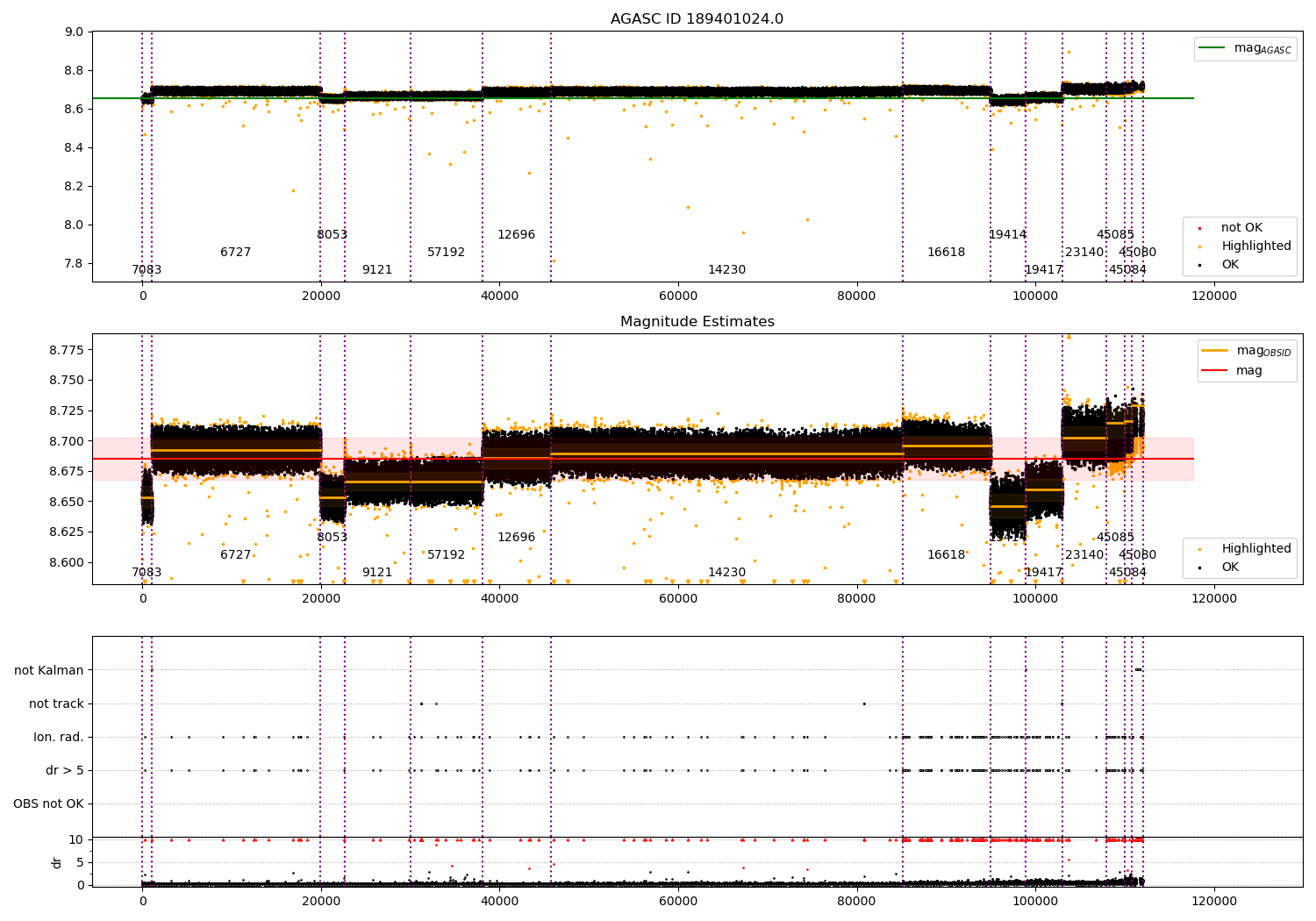Click x-axis tick '120000' under AGASC ID plot

point(1213,296)
